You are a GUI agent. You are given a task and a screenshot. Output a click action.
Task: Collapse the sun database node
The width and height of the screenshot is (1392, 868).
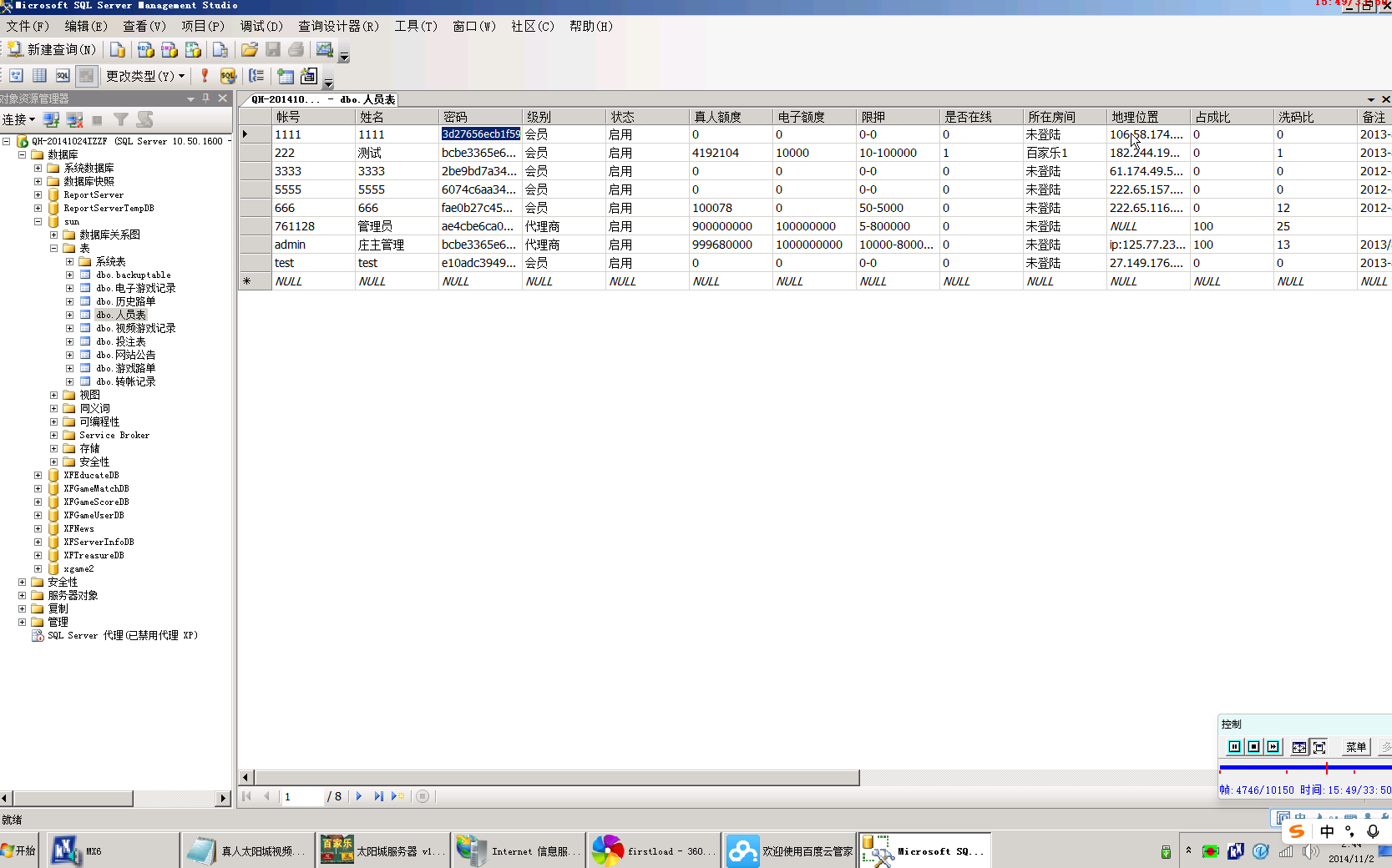click(x=38, y=221)
